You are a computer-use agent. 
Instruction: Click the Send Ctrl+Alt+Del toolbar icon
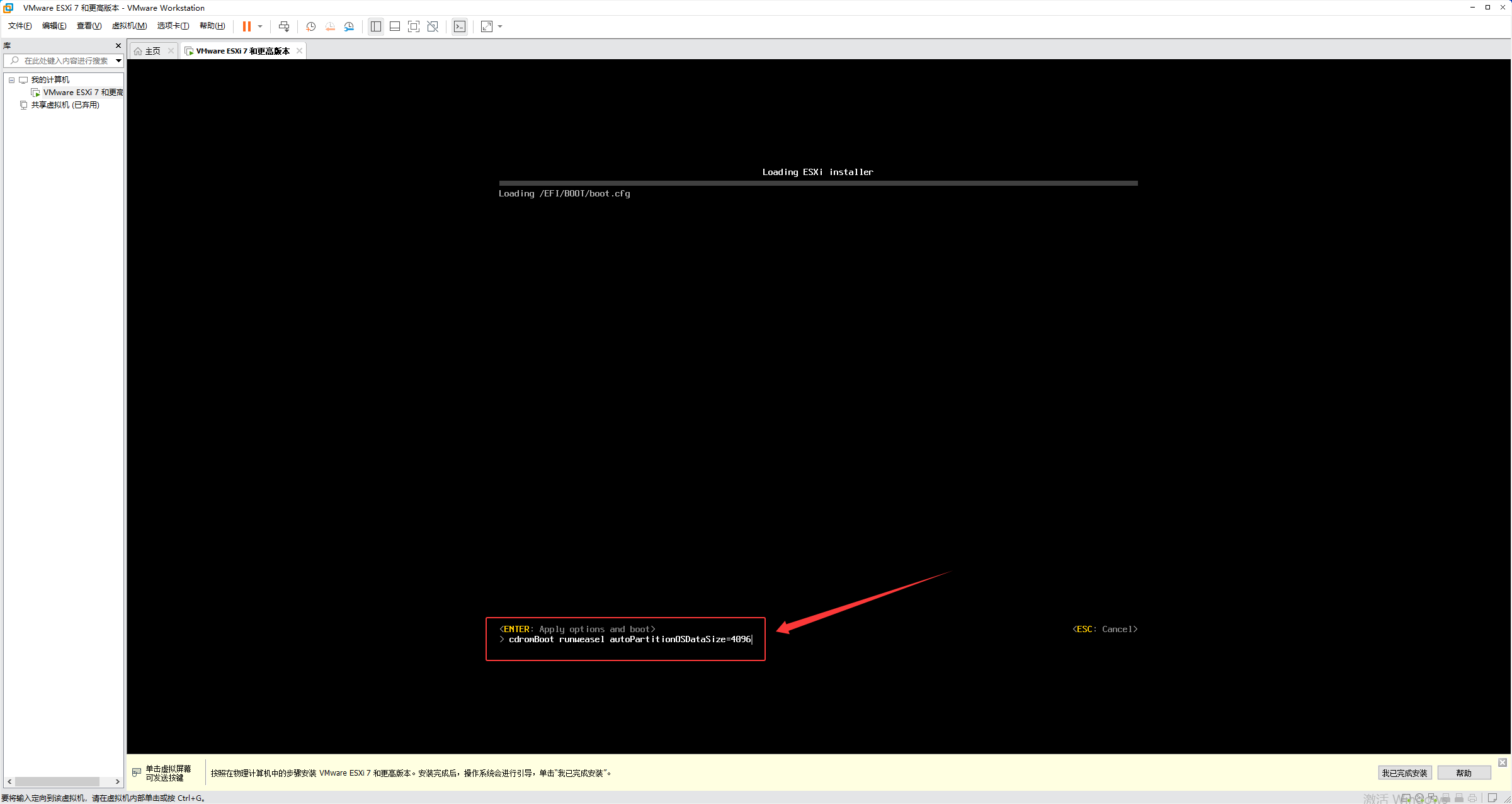[x=284, y=26]
